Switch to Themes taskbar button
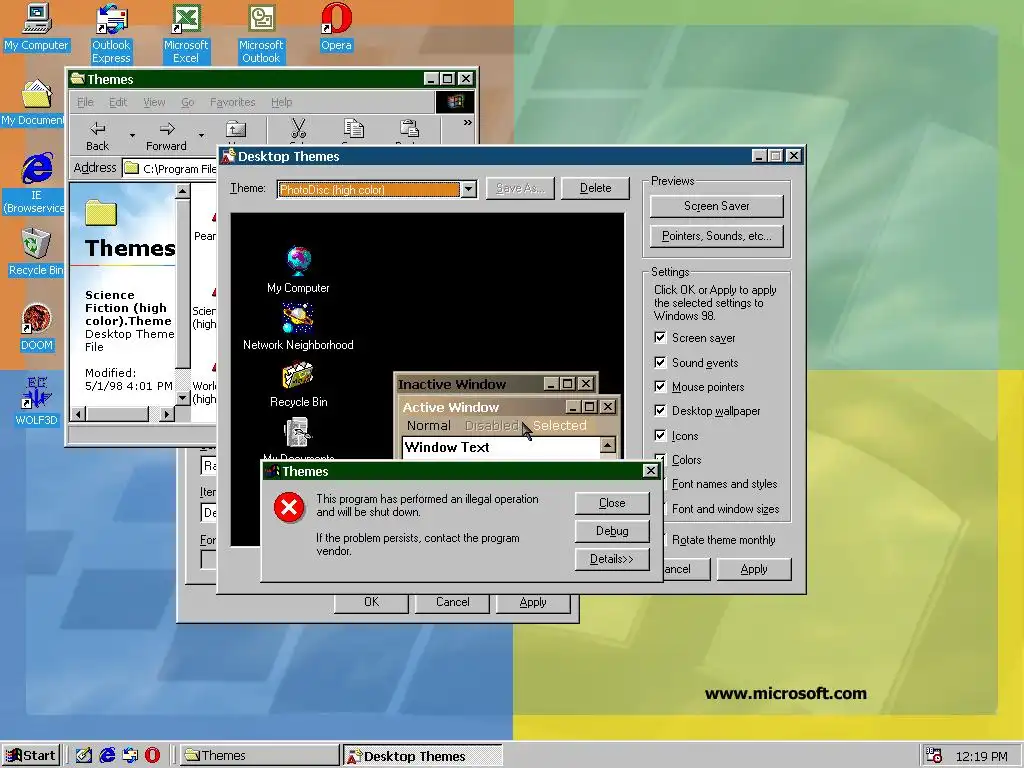This screenshot has width=1024, height=768. [259, 756]
